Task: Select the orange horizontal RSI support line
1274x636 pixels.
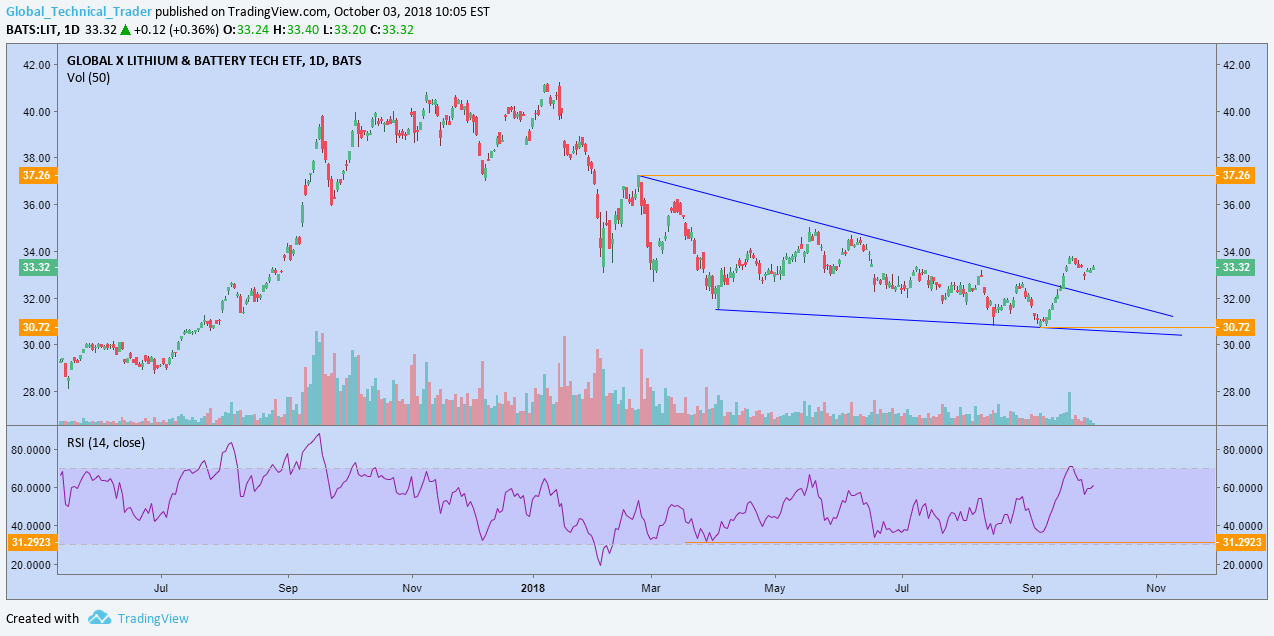Action: [950, 543]
